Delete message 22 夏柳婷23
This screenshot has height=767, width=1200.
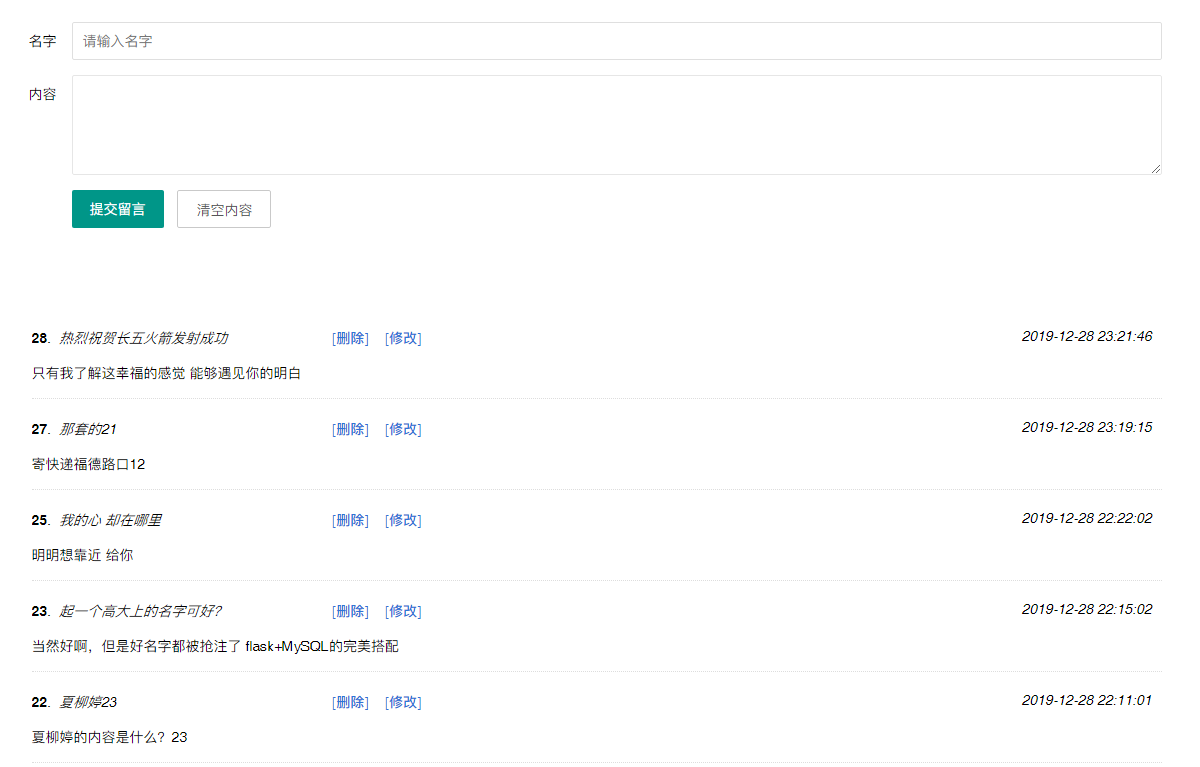click(350, 702)
